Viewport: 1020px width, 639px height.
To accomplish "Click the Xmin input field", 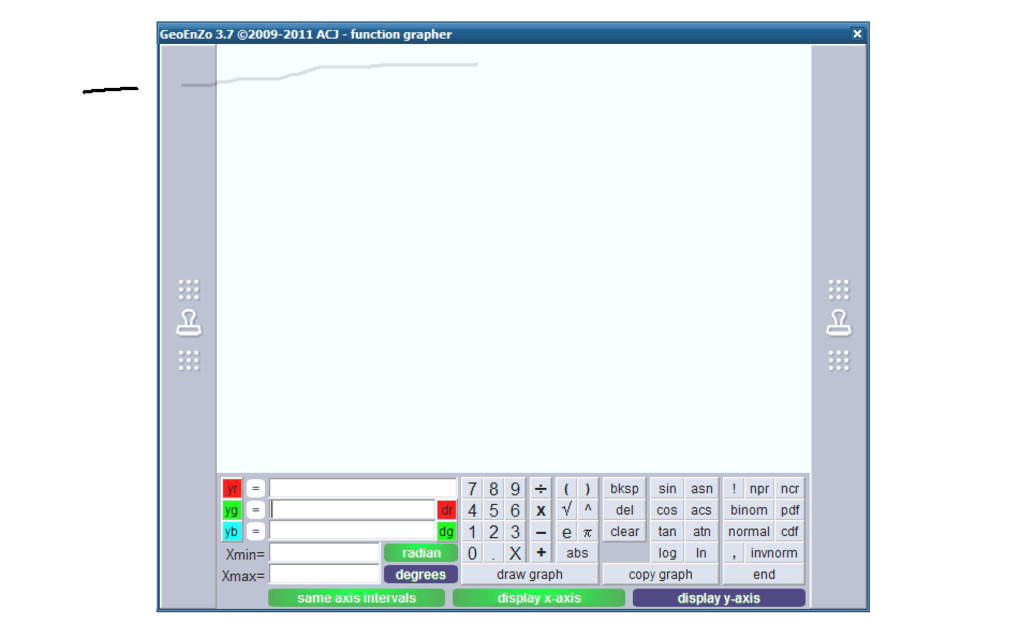I will coord(324,553).
